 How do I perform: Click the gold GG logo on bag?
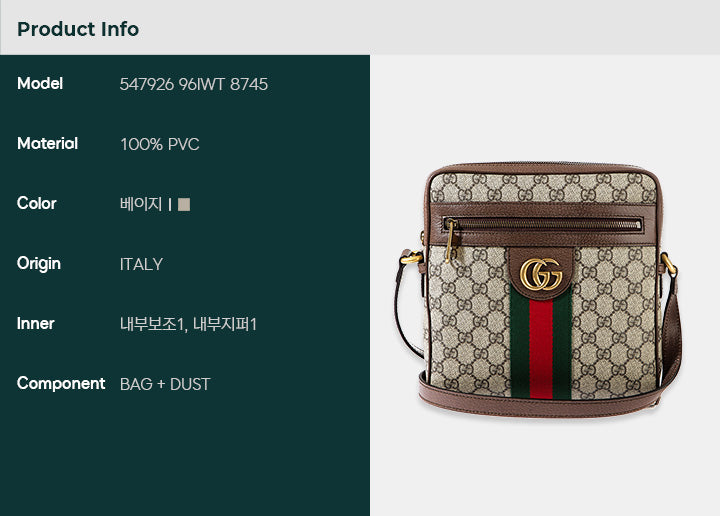click(540, 274)
